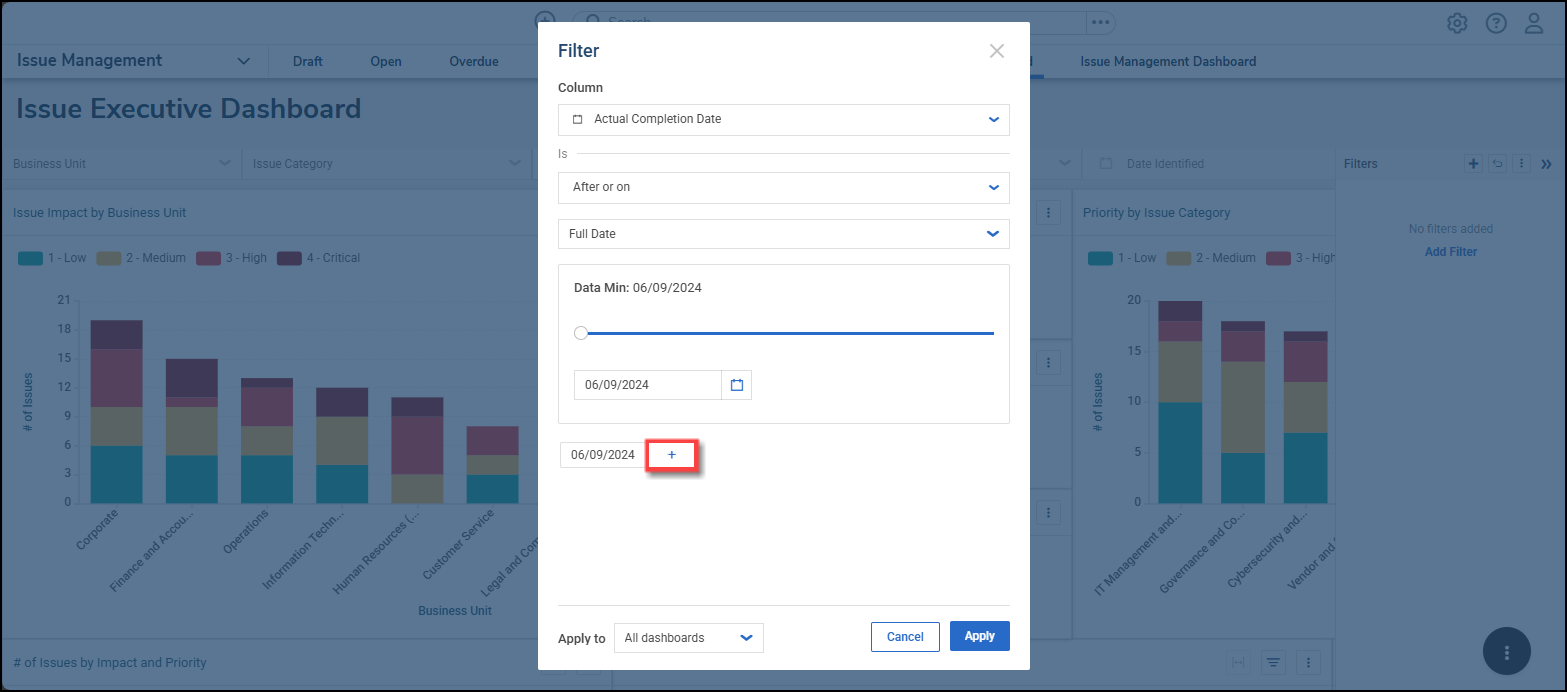Click the date range slider handle

581,333
